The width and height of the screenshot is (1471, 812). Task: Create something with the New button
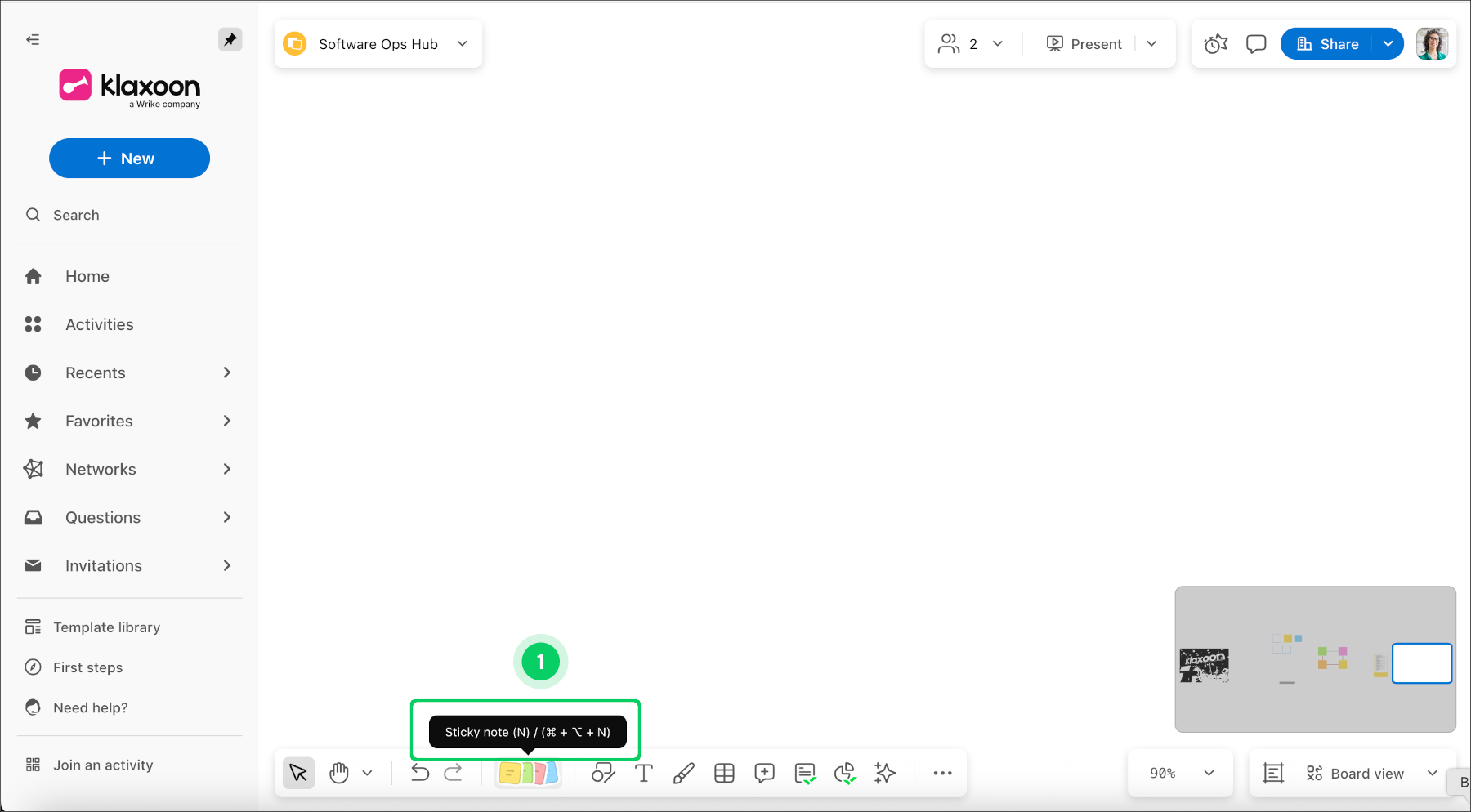pos(129,158)
